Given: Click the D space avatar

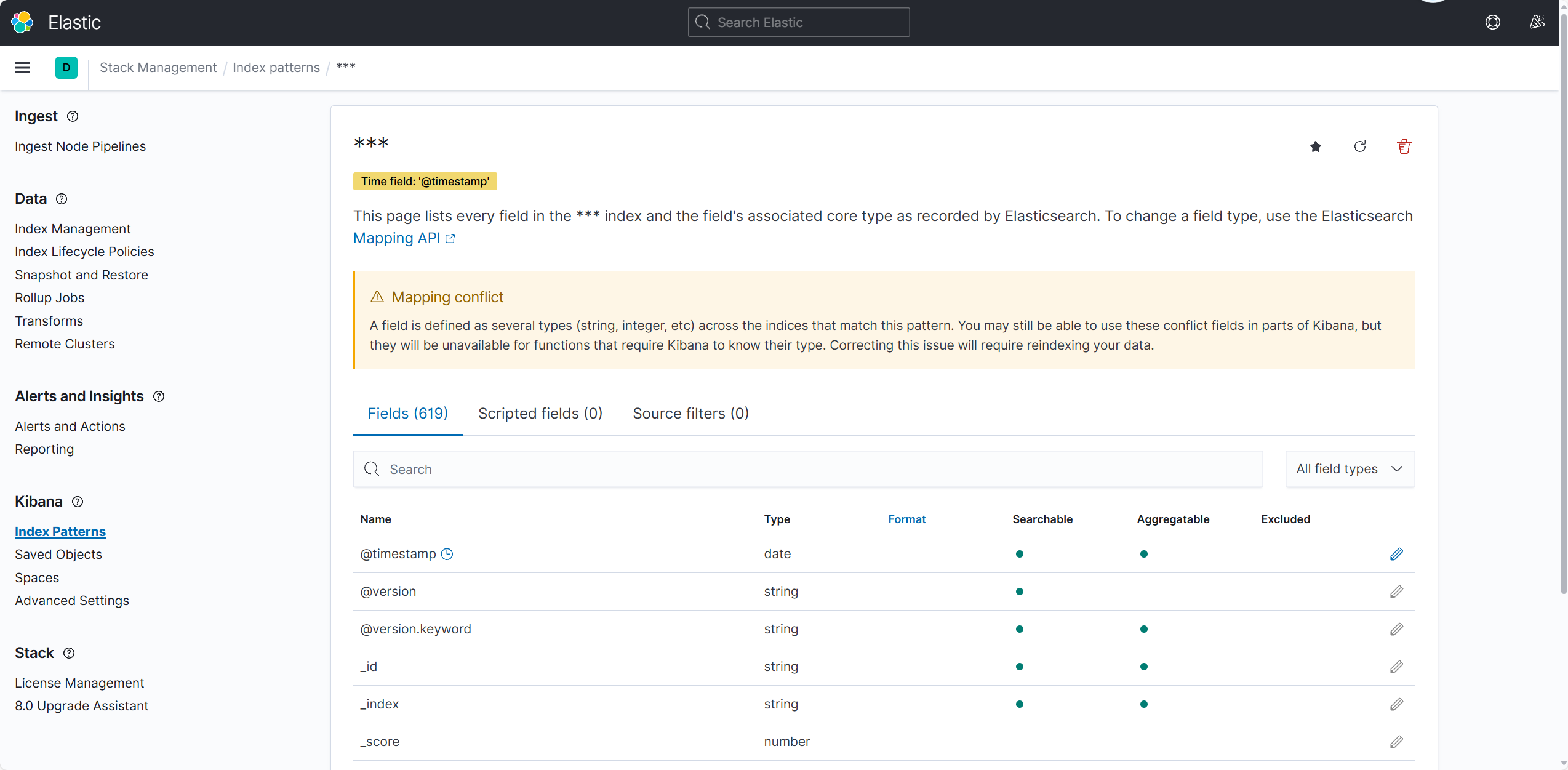Looking at the screenshot, I should tap(66, 68).
